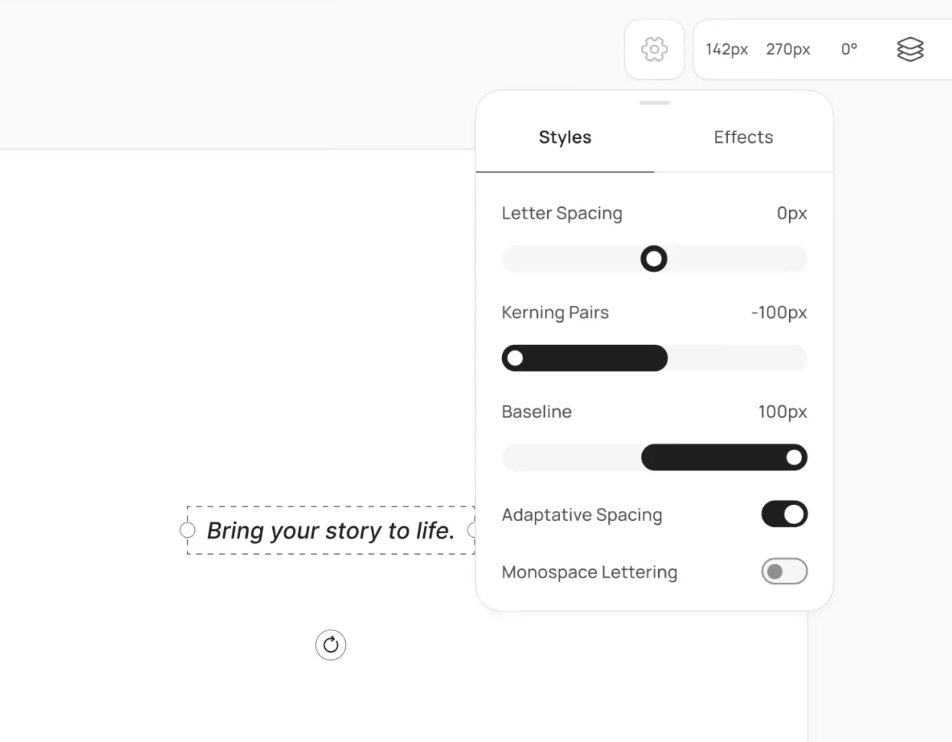Click the Kerning Pairs slider handle
Image resolution: width=952 pixels, height=742 pixels.
(x=515, y=358)
